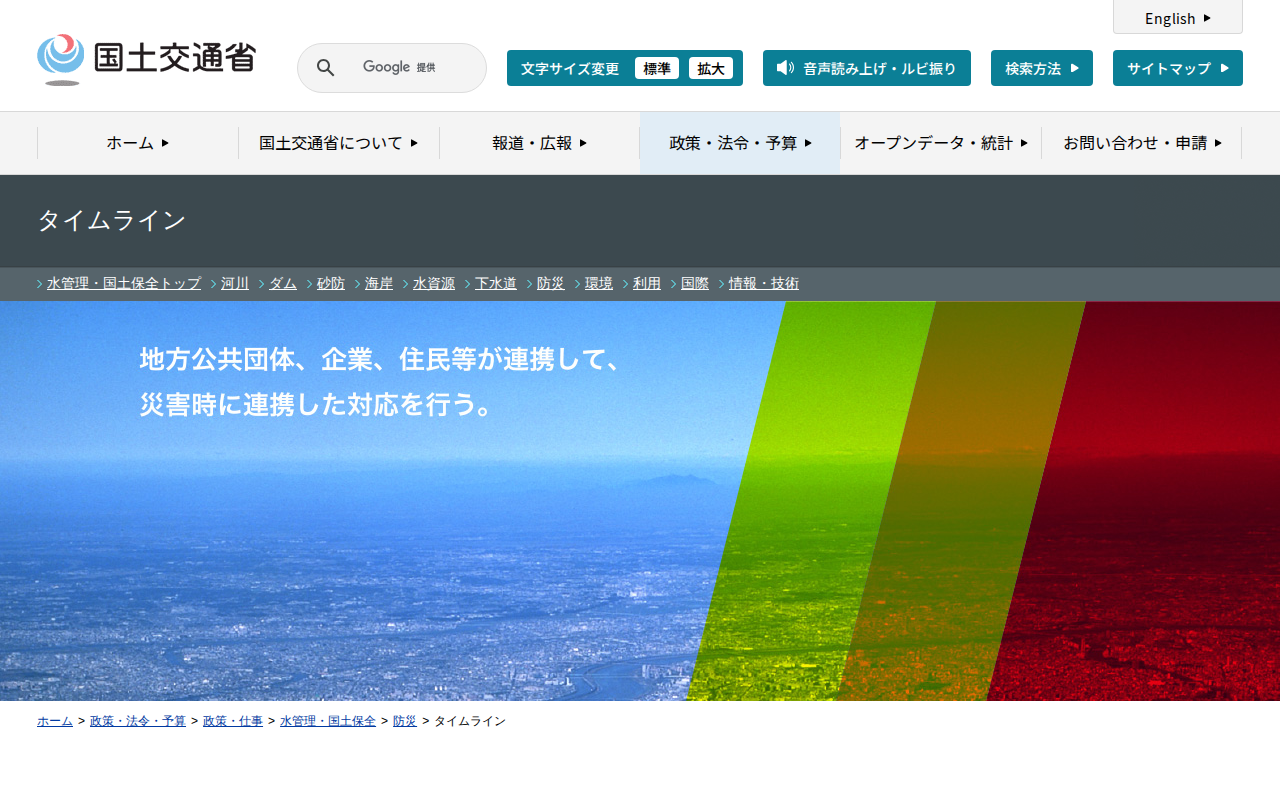Open 音声読み上げ・ルビ振り
The width and height of the screenshot is (1280, 800).
coord(867,68)
